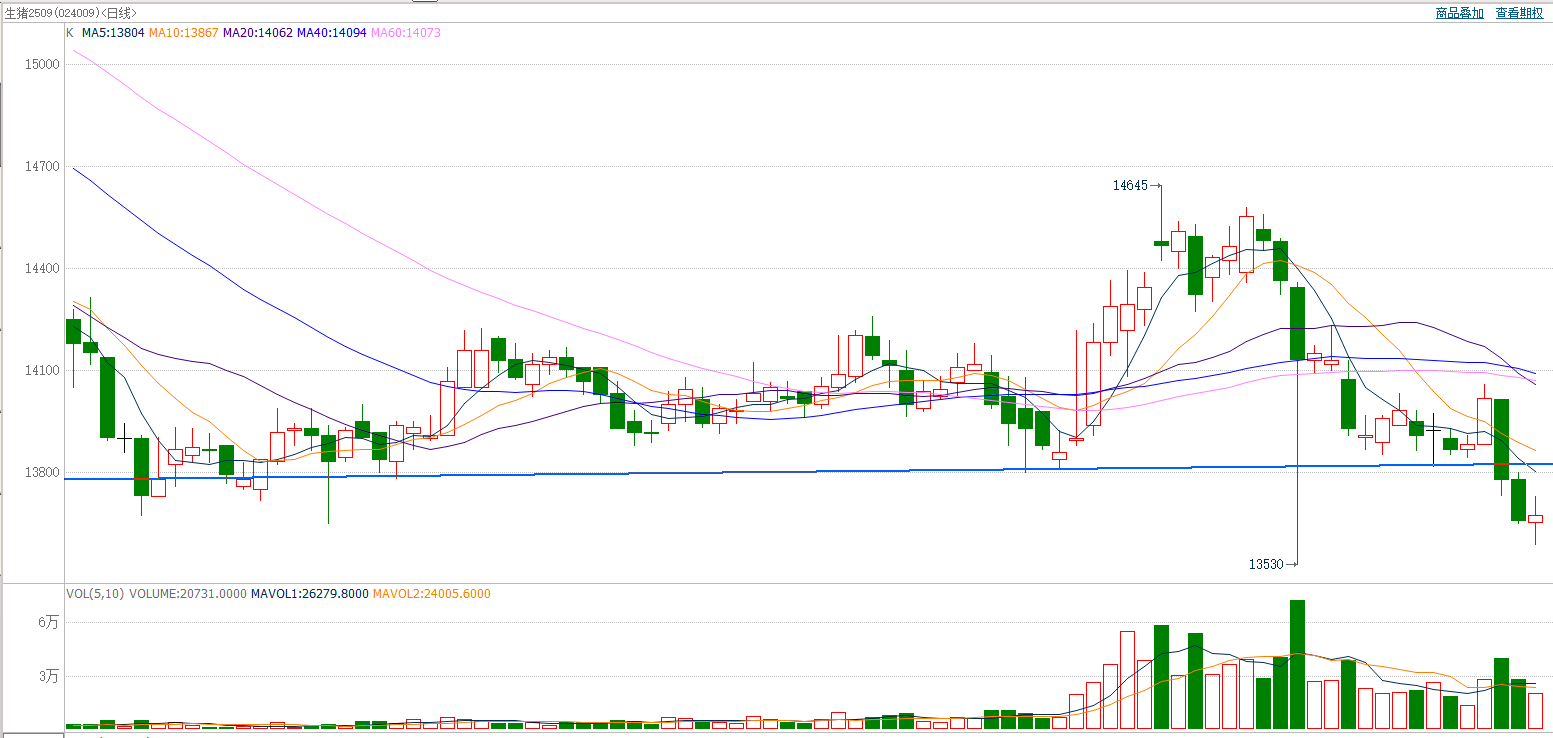This screenshot has height=738, width=1553.
Task: Select the MA20:14062 indicator label
Action: point(257,33)
